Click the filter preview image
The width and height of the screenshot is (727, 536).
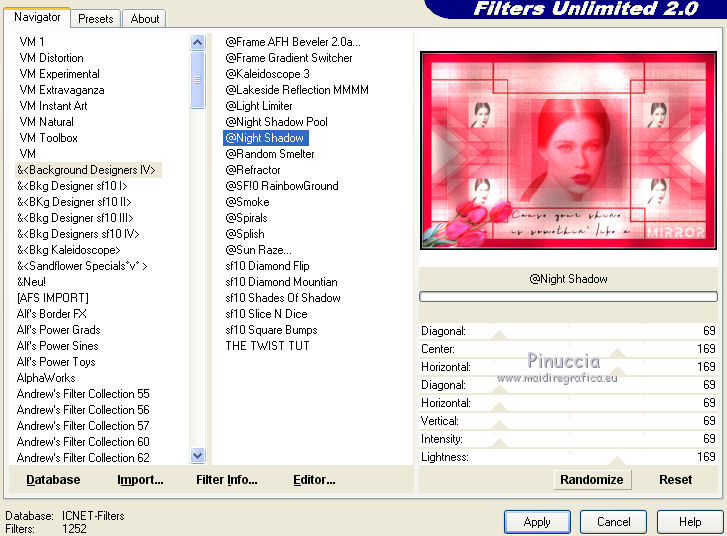[x=568, y=151]
